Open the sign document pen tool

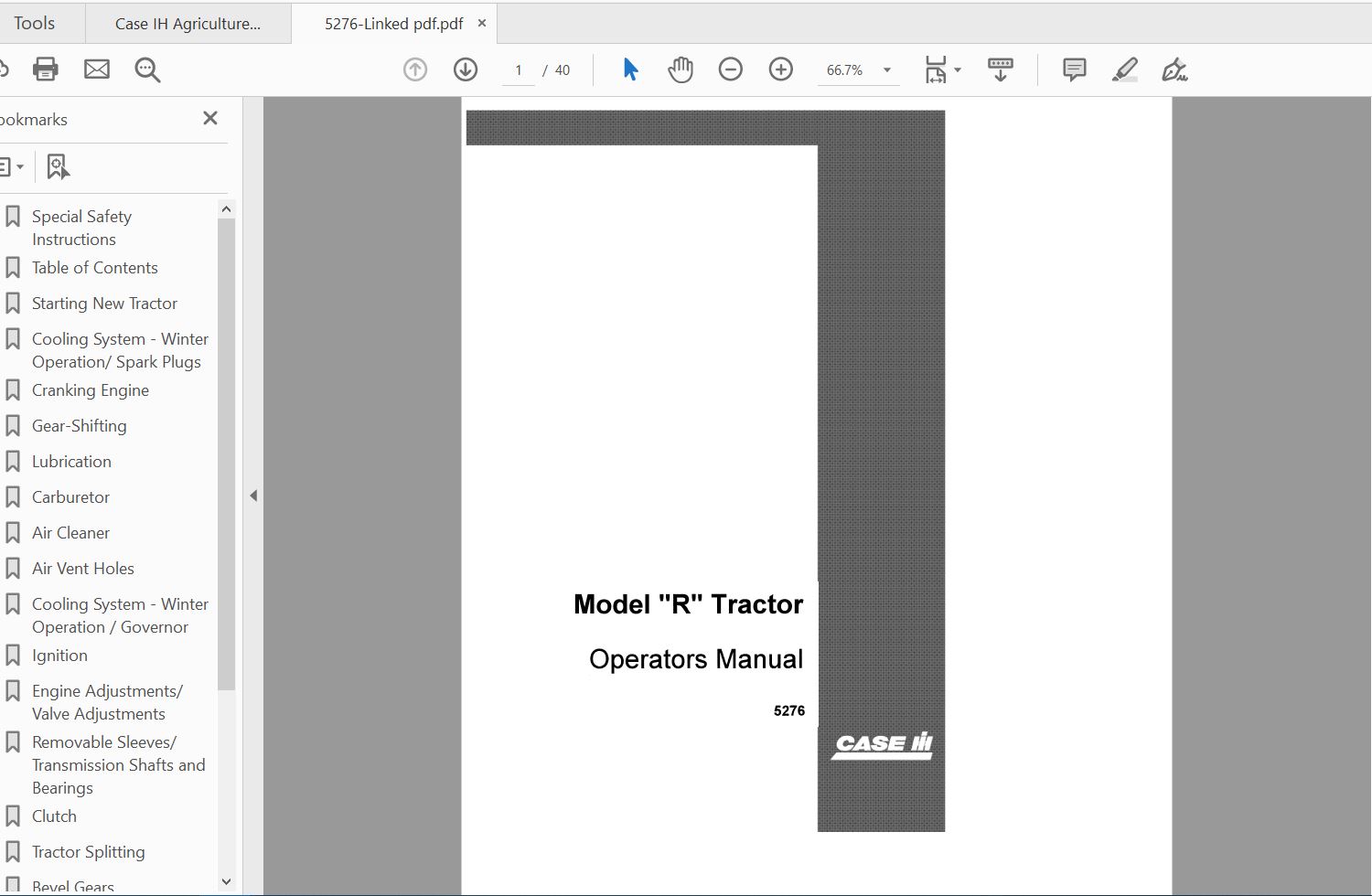coord(1174,69)
